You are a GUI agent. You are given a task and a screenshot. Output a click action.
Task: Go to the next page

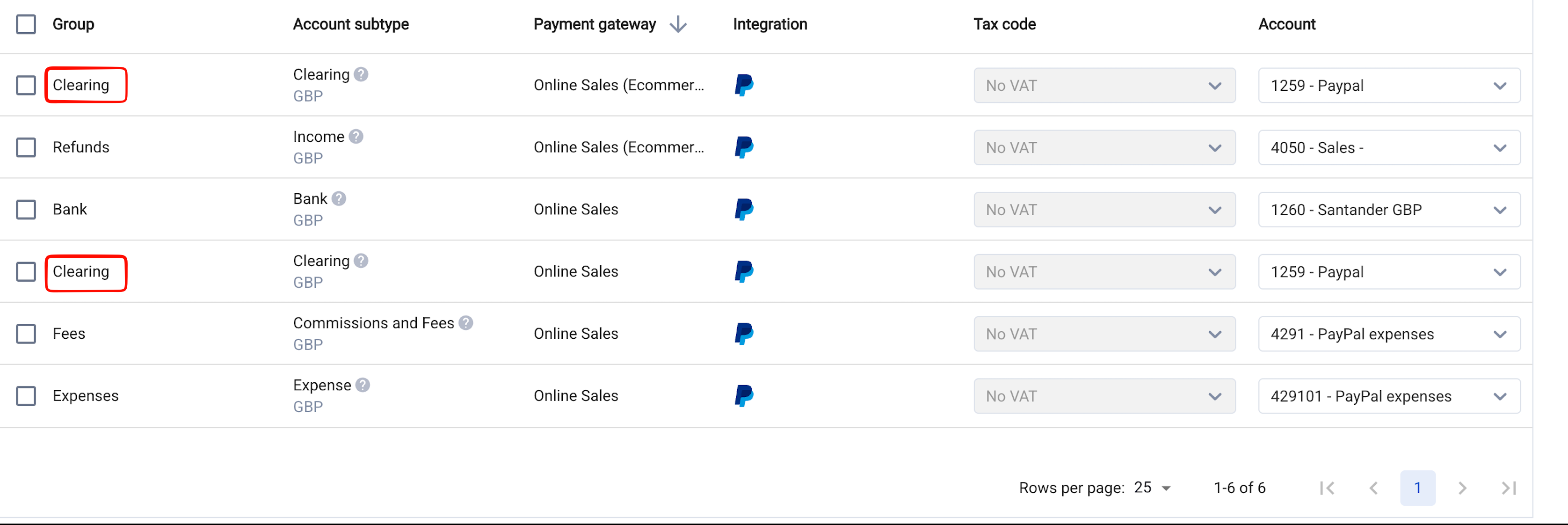(1462, 488)
